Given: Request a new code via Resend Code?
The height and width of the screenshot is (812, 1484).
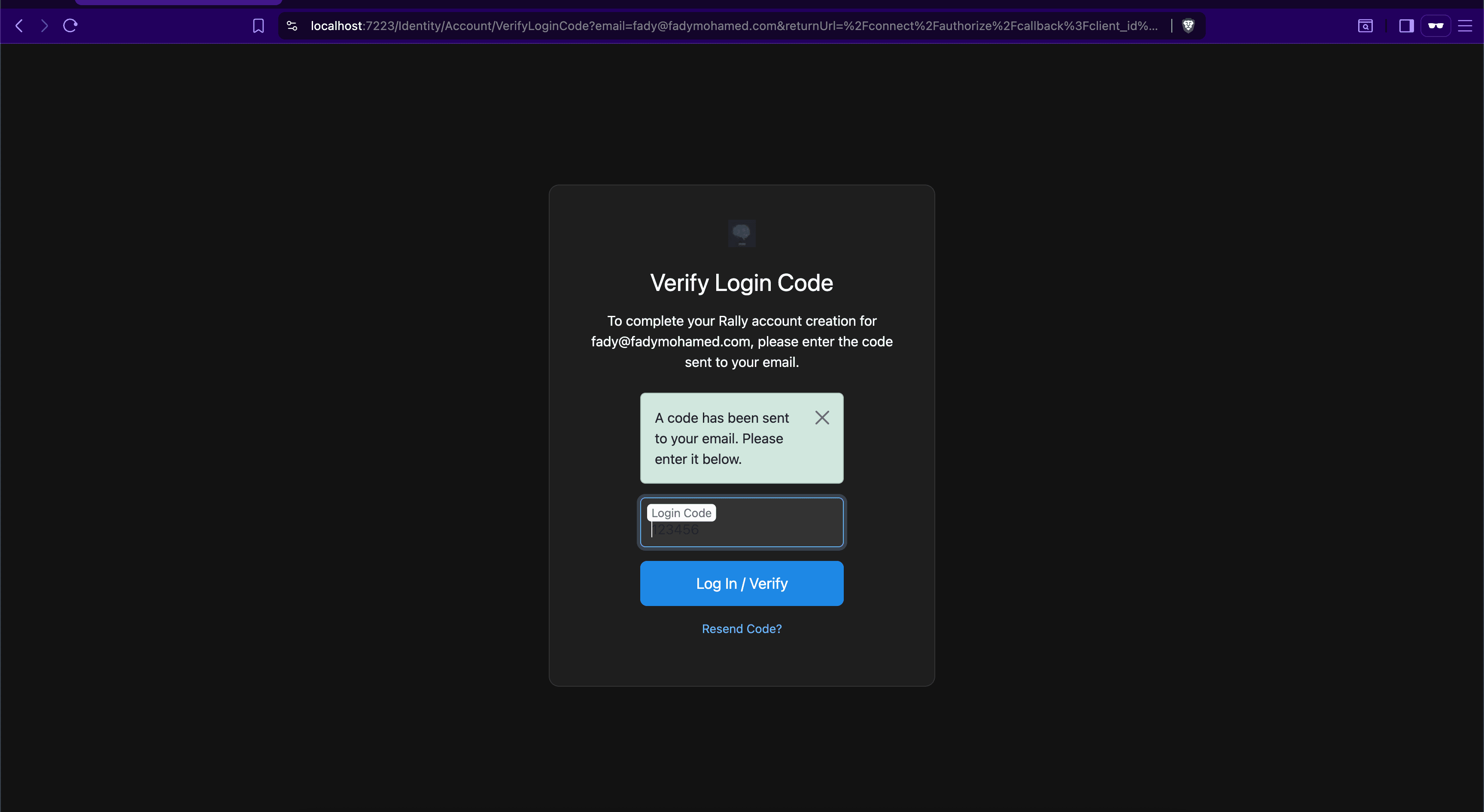Looking at the screenshot, I should point(742,629).
